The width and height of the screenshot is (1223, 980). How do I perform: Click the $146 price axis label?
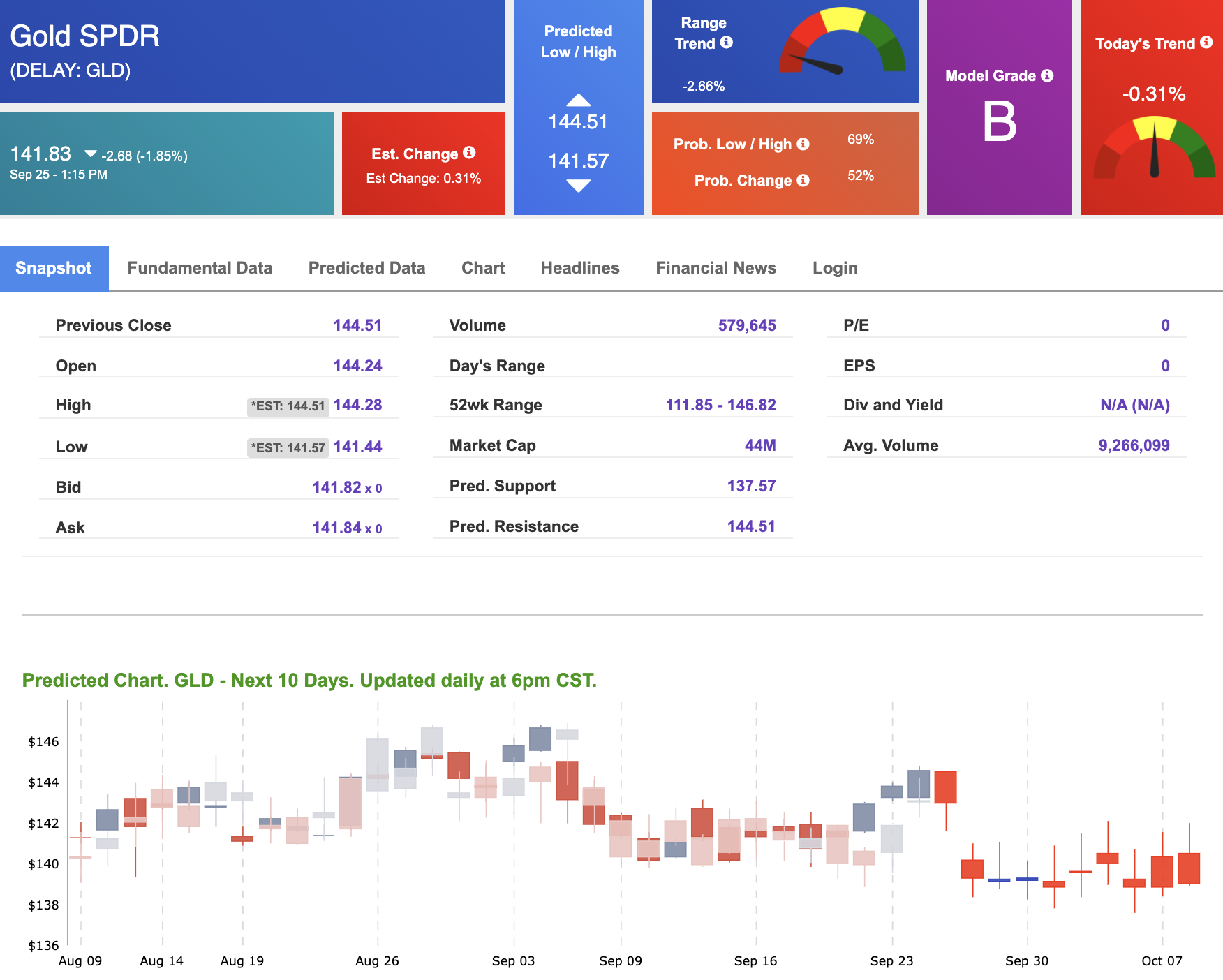[x=43, y=742]
